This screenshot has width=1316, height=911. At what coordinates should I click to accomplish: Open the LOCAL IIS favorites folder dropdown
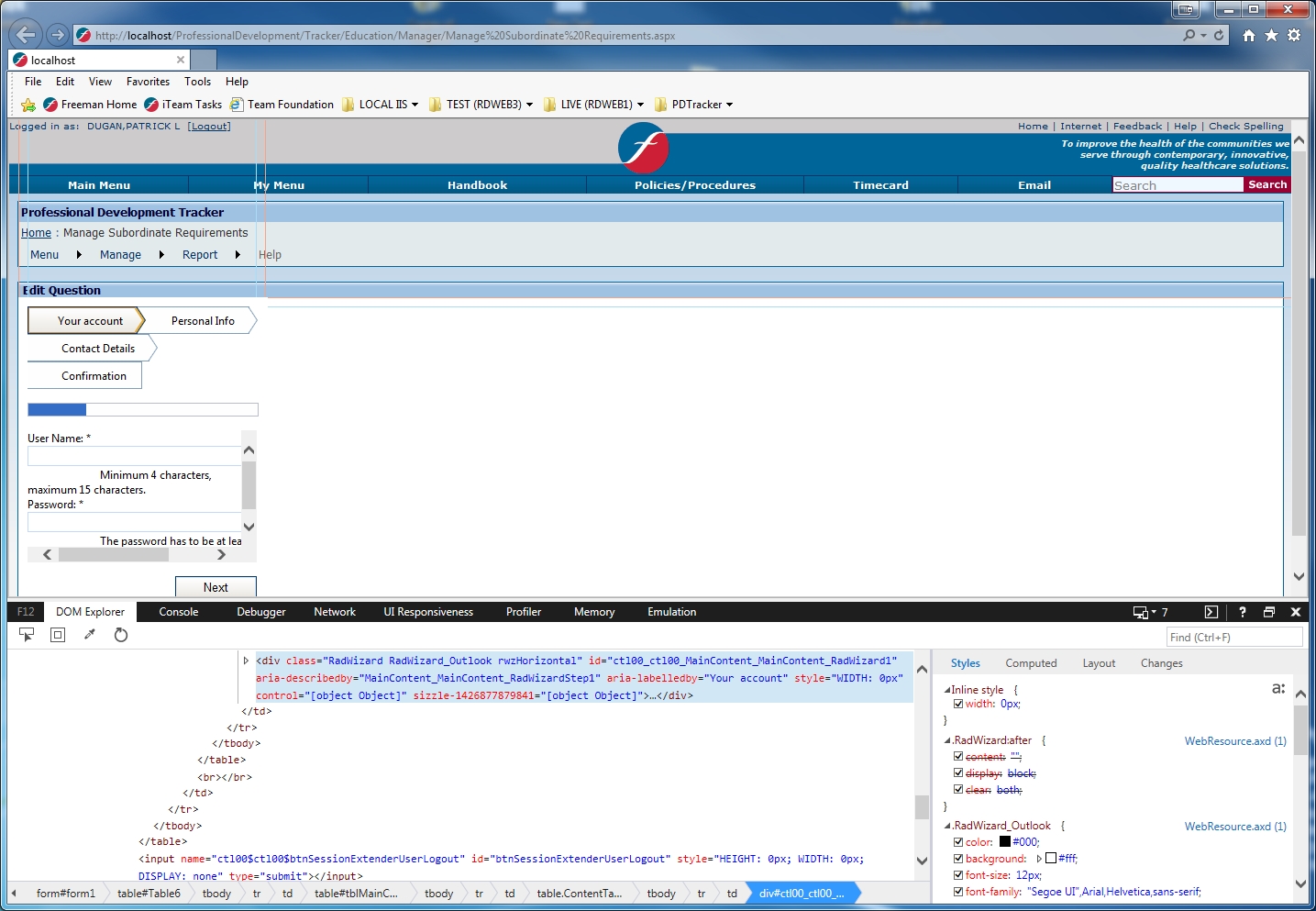[380, 105]
